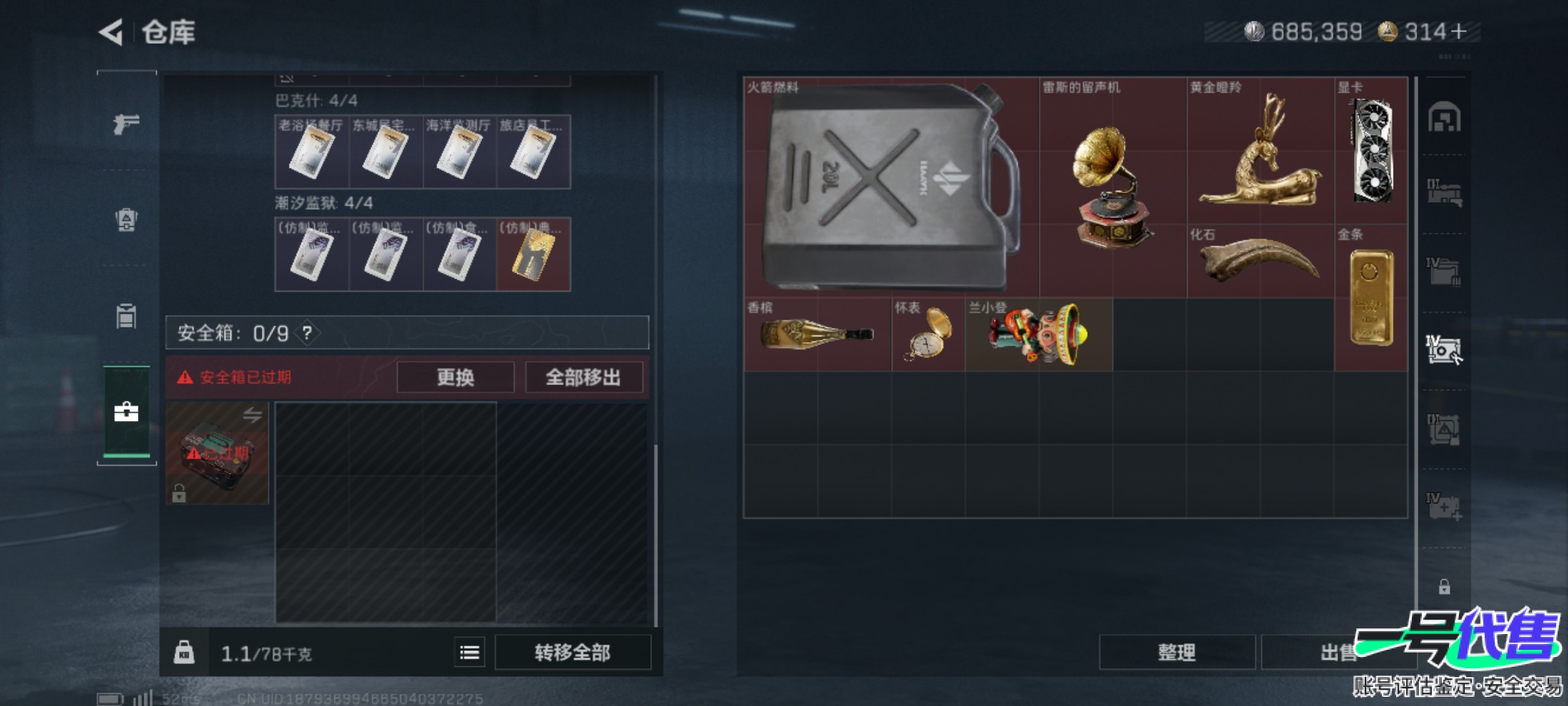Open the weapons tab with pistol icon
The image size is (1568, 706).
coord(126,123)
